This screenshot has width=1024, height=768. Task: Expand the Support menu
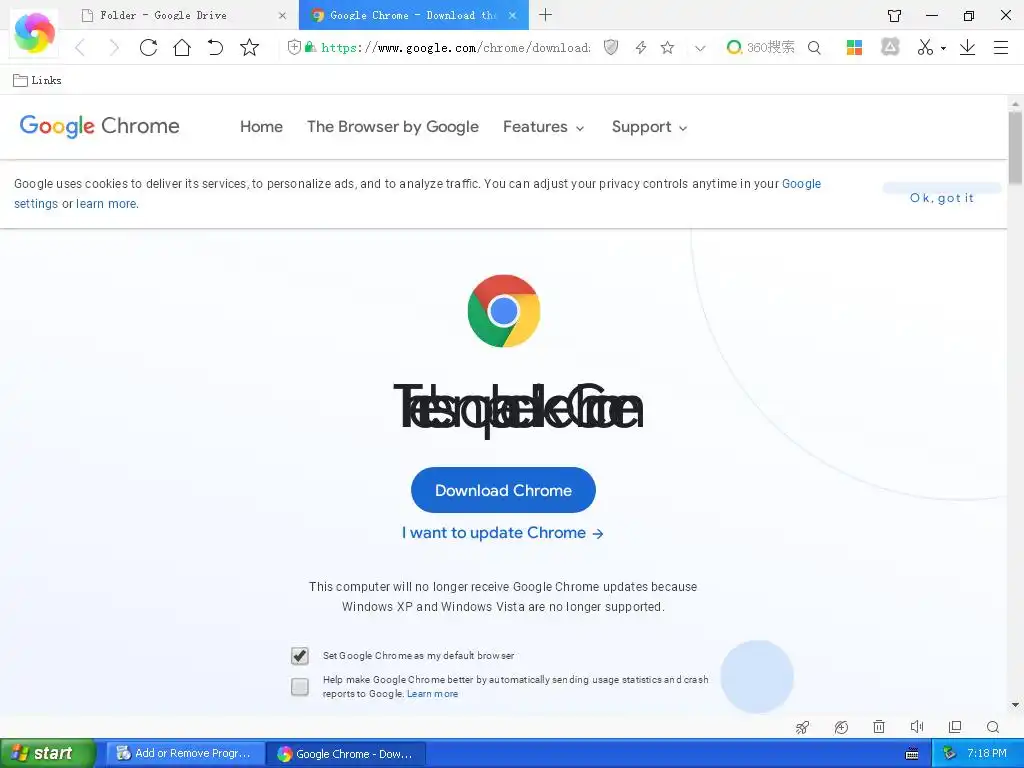[x=649, y=127]
